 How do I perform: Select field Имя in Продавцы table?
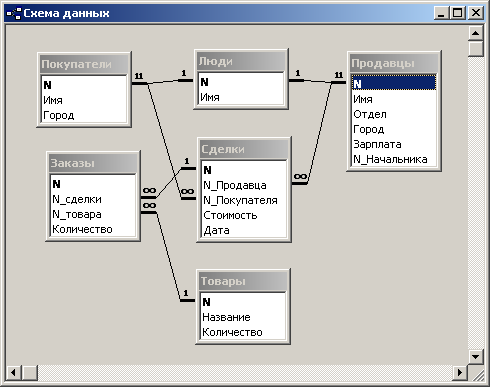(394, 99)
